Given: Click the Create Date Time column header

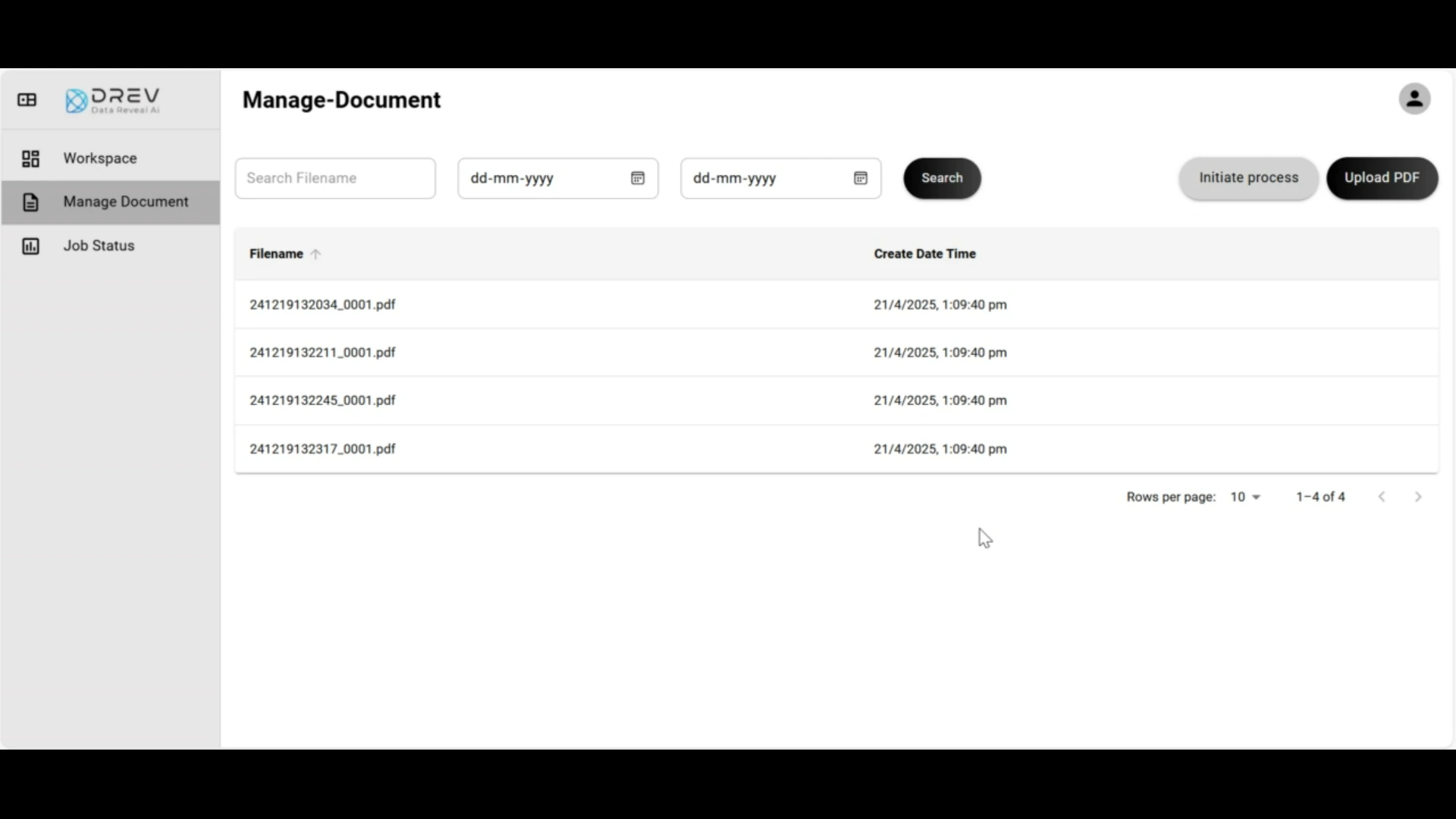Looking at the screenshot, I should pyautogui.click(x=924, y=254).
